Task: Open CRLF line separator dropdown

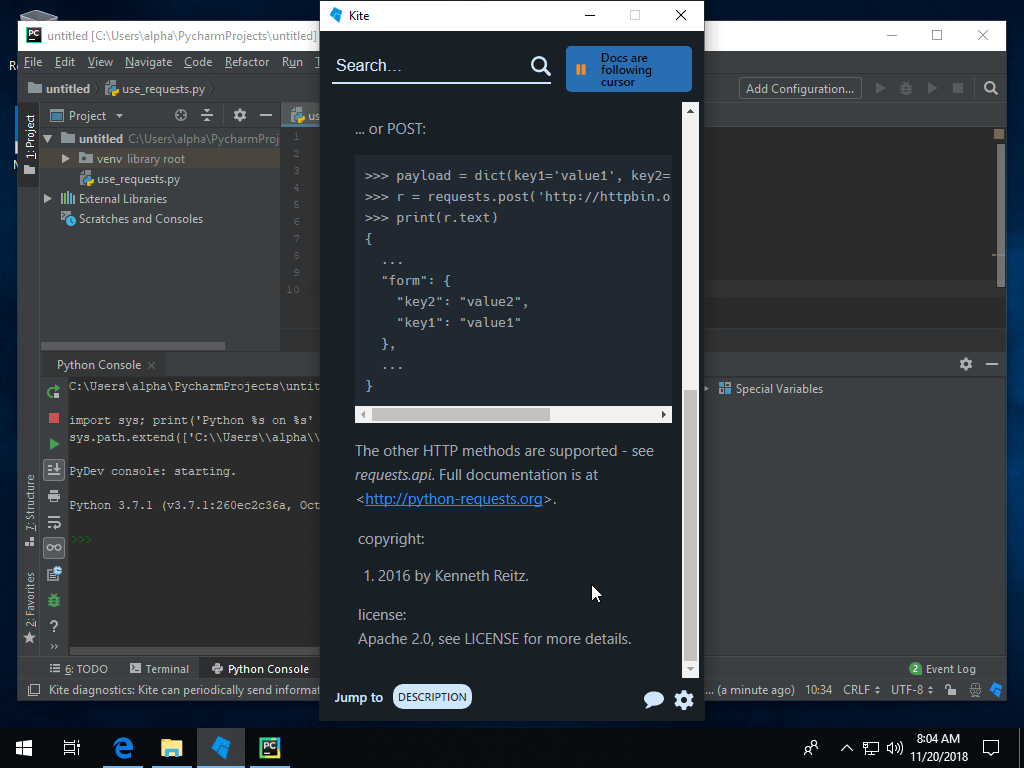Action: click(861, 690)
